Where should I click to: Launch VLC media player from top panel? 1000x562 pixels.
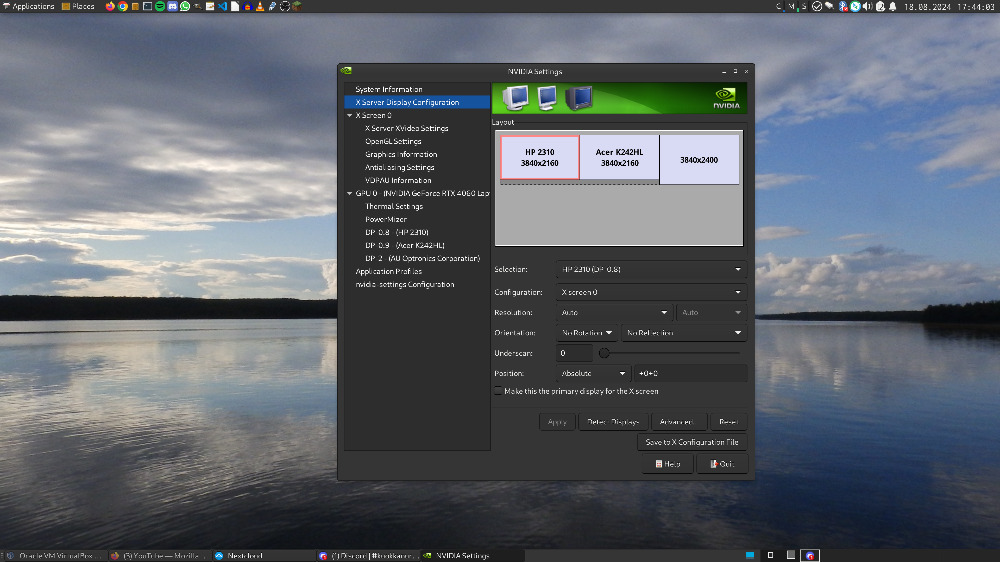pyautogui.click(x=260, y=6)
